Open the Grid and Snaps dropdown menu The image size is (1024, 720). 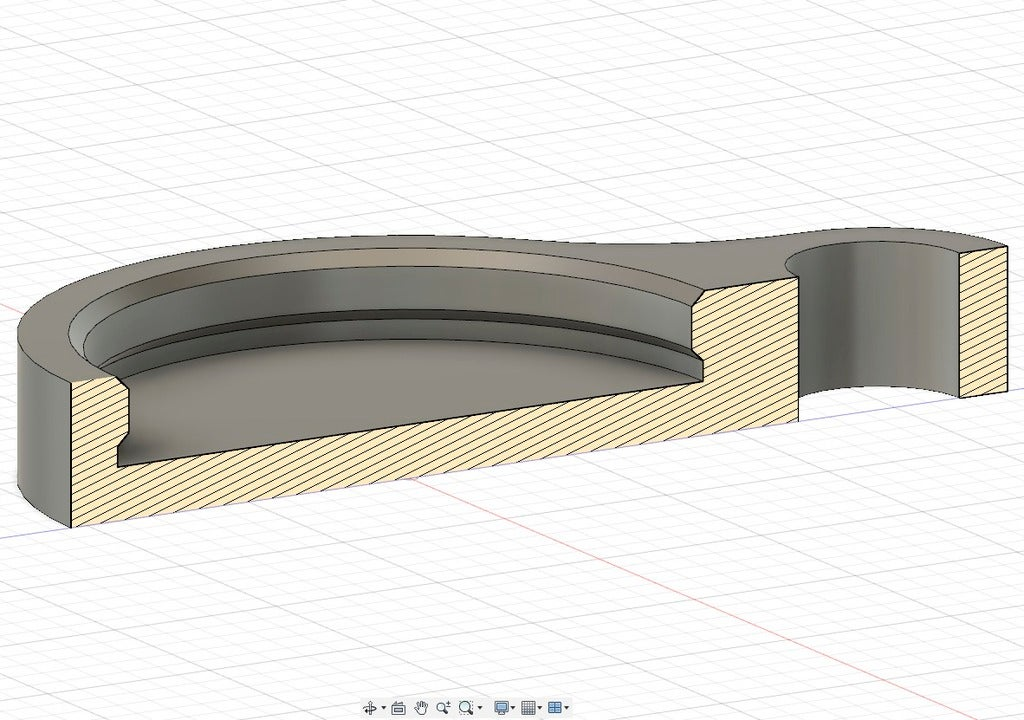540,707
